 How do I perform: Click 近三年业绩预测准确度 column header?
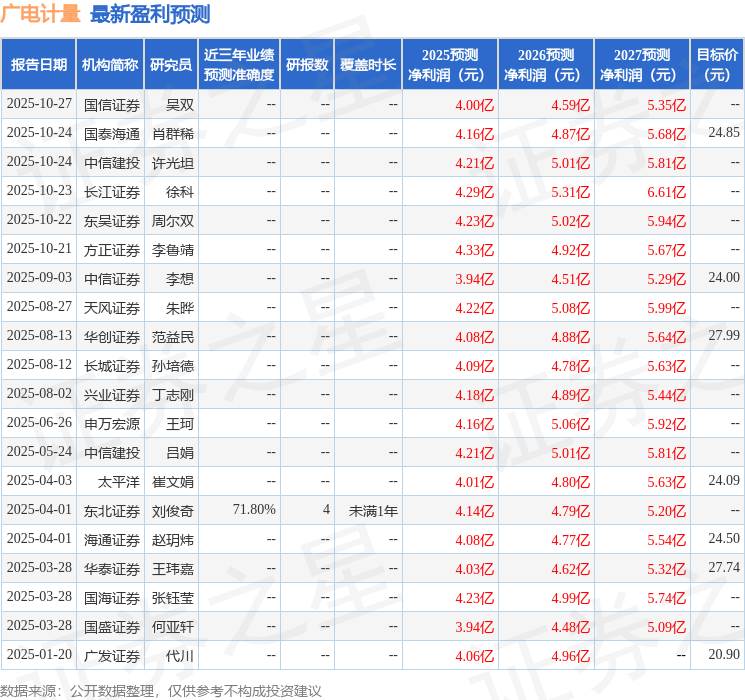pos(238,64)
